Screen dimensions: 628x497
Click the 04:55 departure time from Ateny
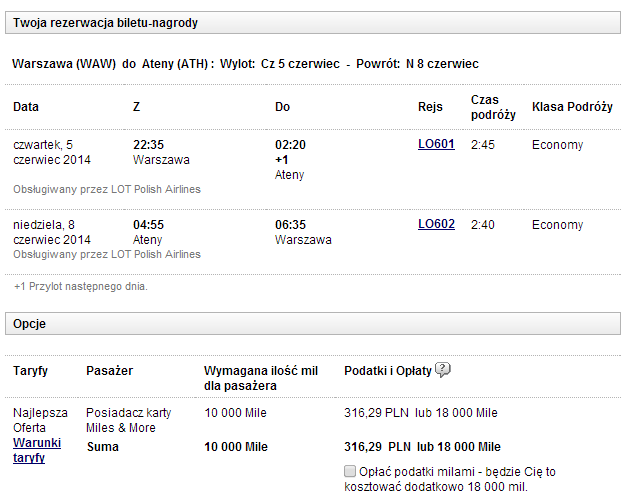click(x=149, y=224)
